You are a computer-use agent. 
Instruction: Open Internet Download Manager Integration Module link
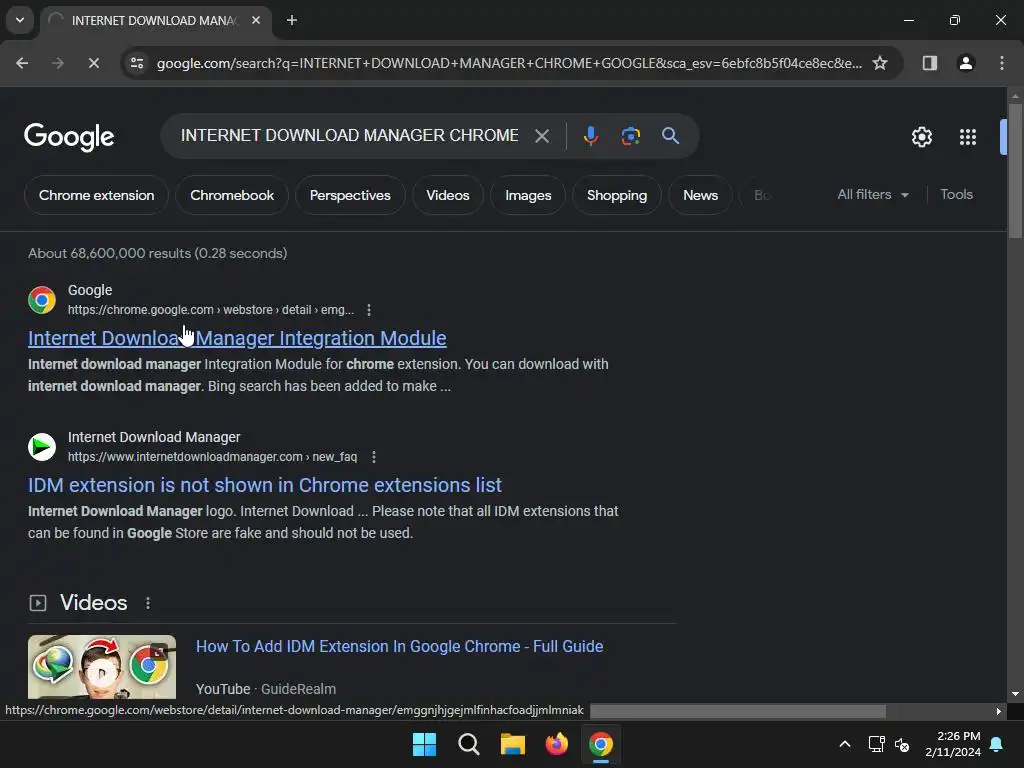pos(237,338)
